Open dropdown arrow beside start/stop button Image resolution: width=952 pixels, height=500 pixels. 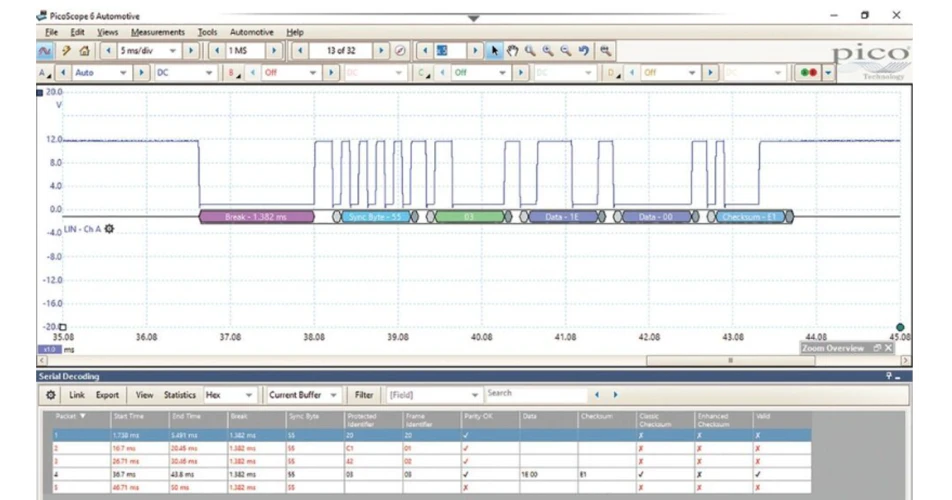828,73
